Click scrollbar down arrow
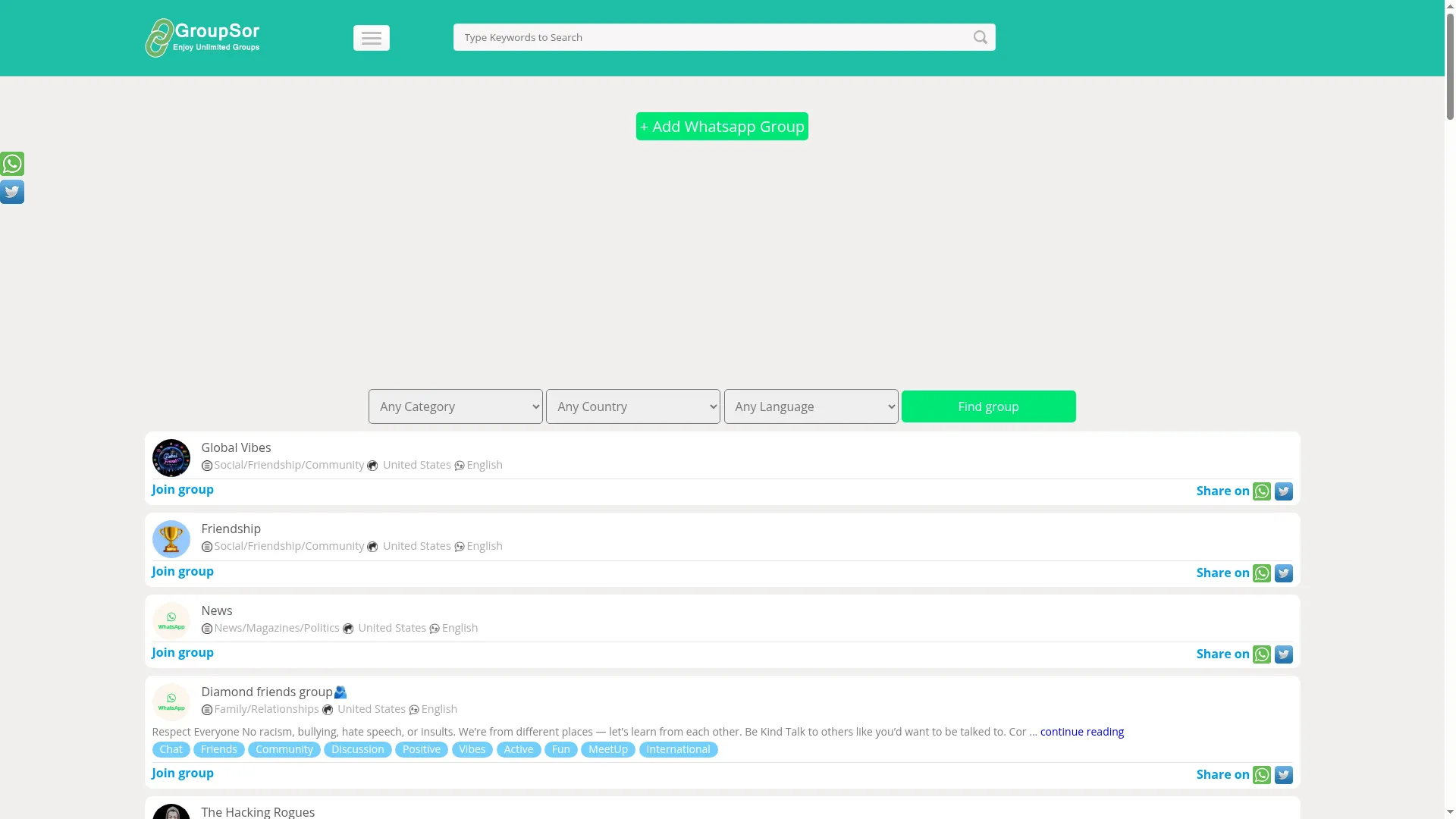The height and width of the screenshot is (819, 1456). [x=1450, y=812]
